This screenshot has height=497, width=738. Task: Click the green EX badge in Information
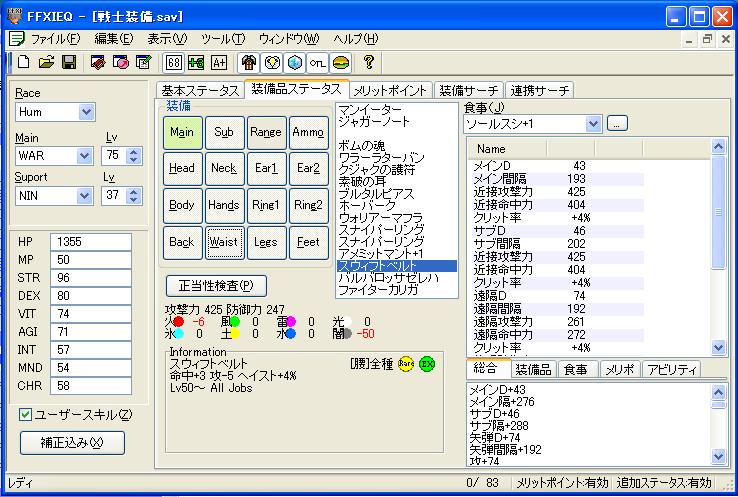427,364
